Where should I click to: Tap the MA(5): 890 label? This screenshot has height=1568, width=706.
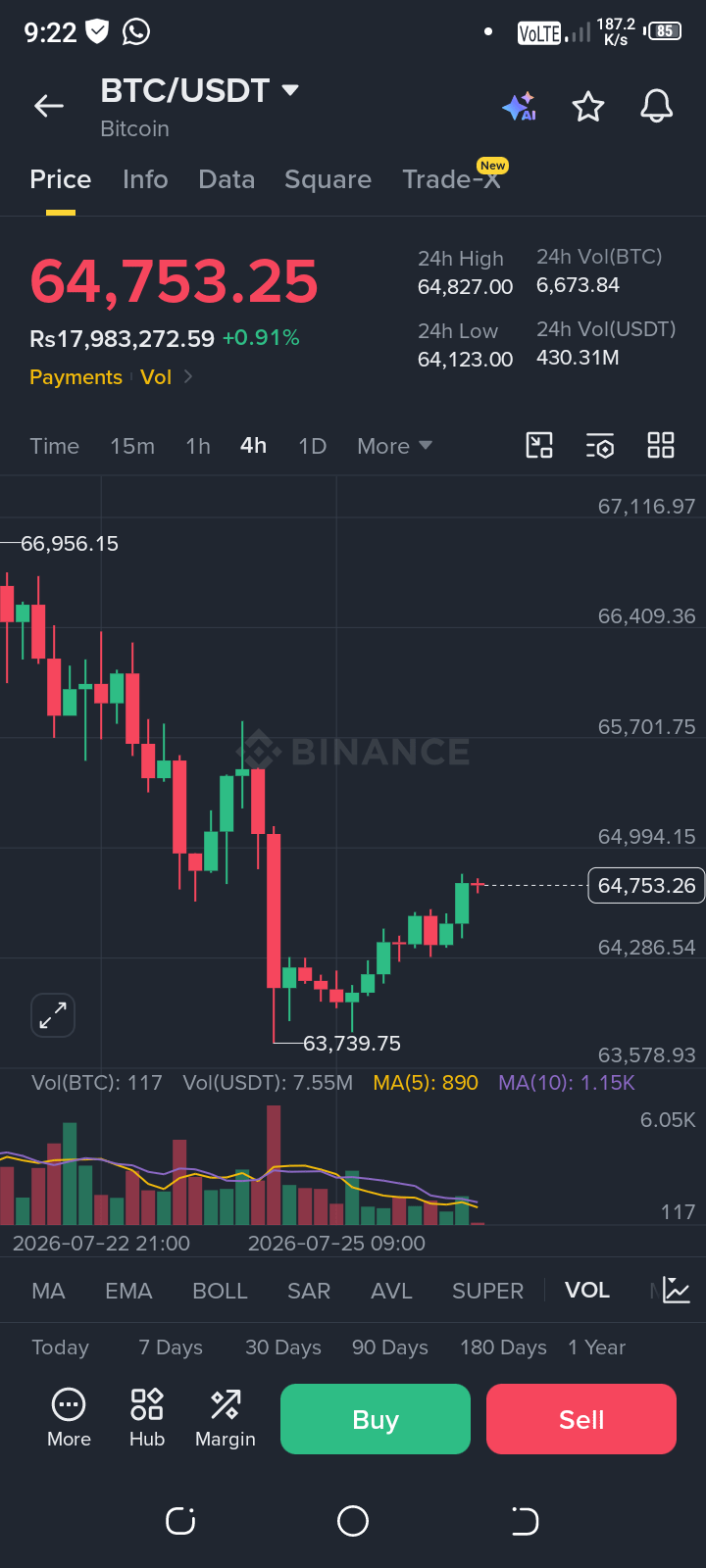coord(426,1083)
